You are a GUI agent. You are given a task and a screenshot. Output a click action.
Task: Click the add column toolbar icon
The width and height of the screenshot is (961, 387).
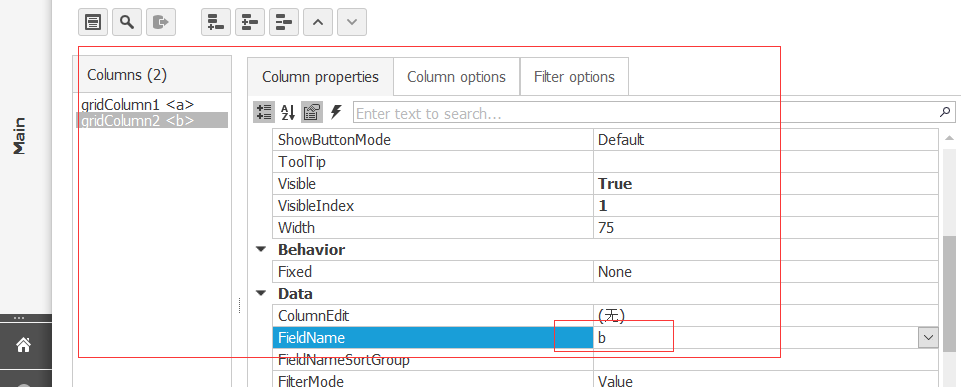click(x=216, y=23)
